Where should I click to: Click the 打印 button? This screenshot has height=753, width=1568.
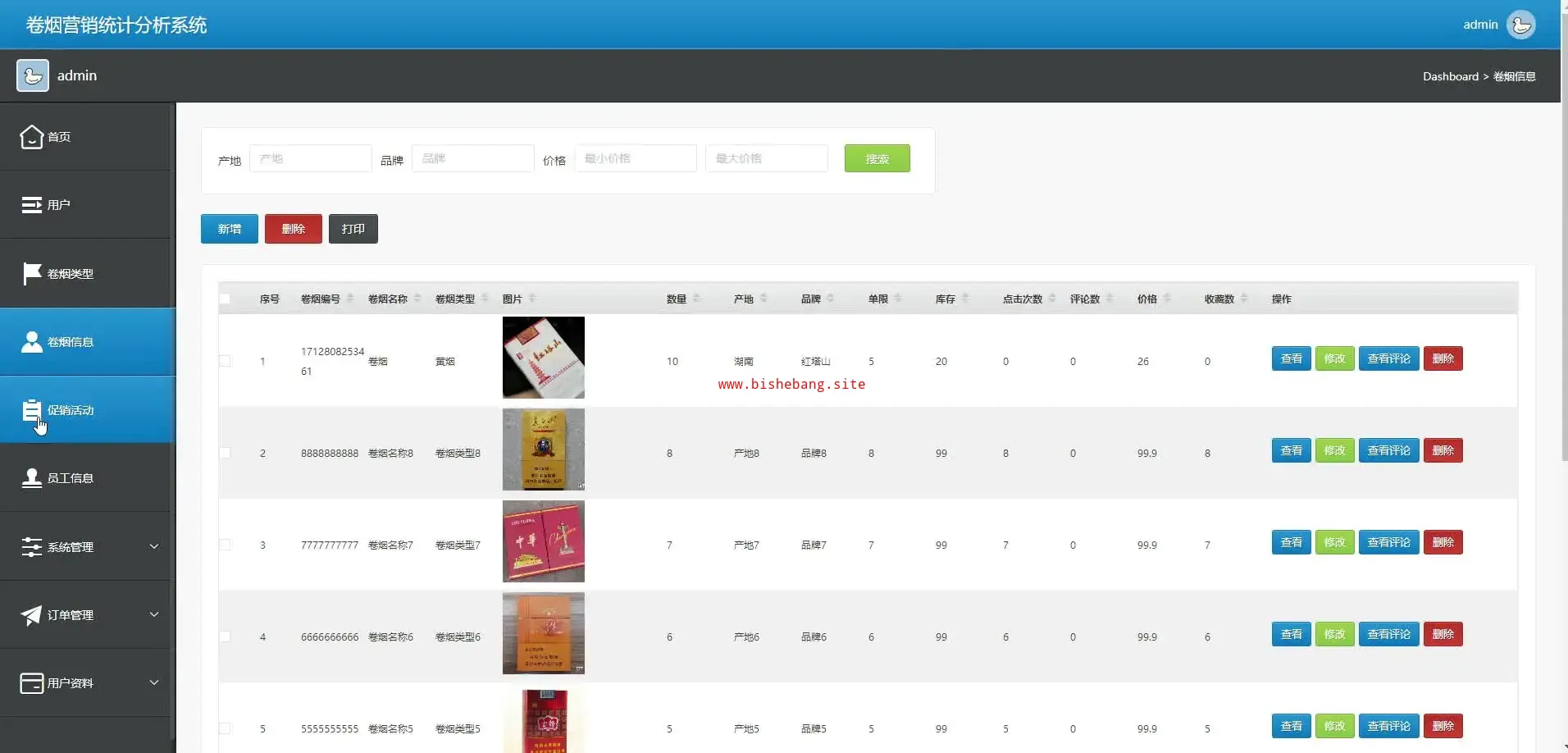coord(353,229)
